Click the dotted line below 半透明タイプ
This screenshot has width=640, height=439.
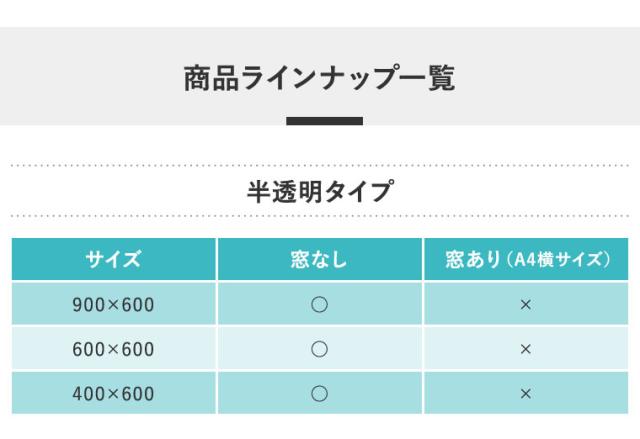pos(319,216)
